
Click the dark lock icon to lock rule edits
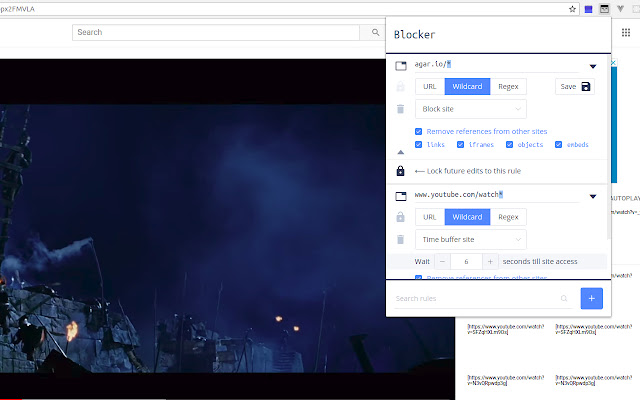tap(400, 171)
